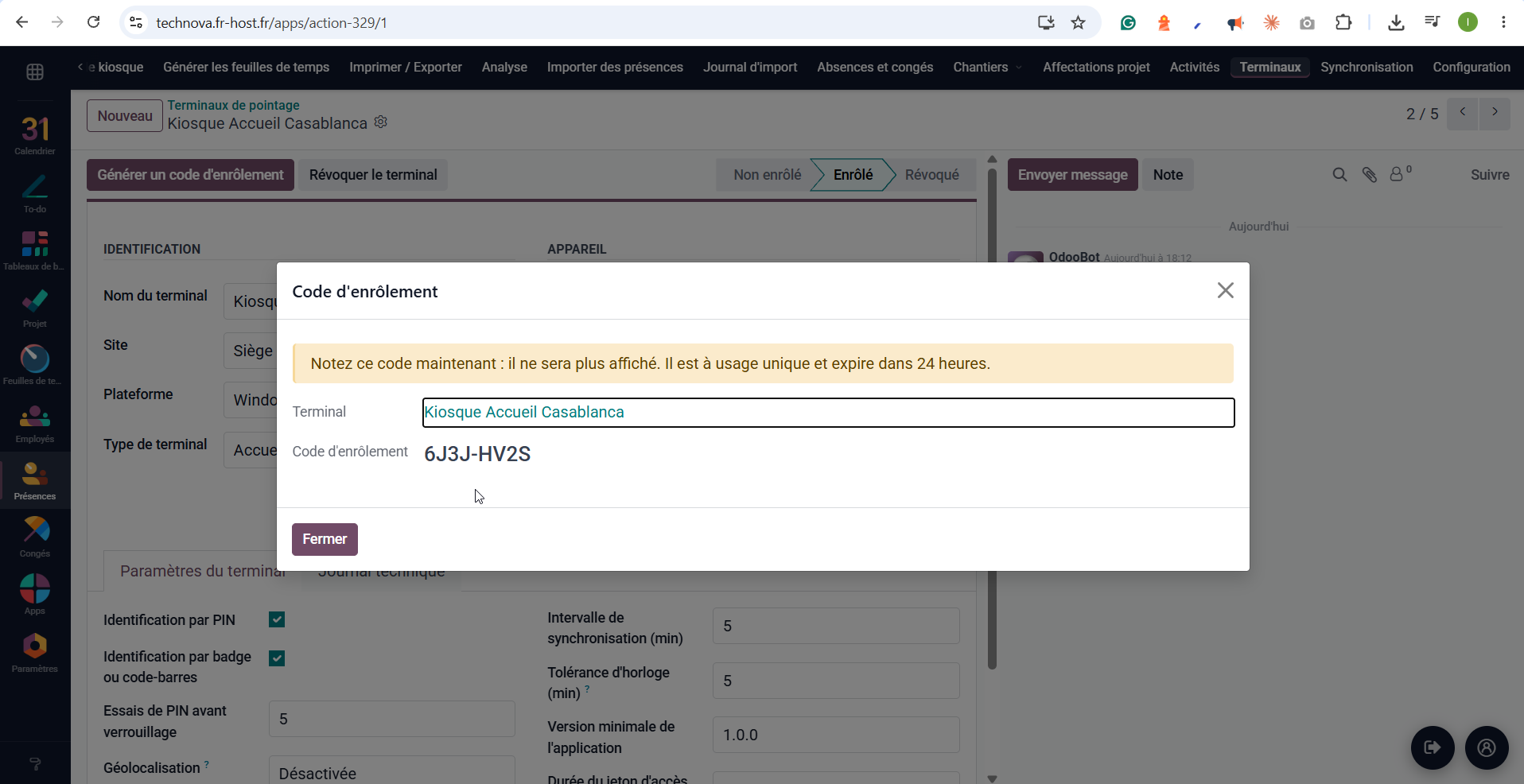
Task: Click the browser address bar URL
Action: pos(271,23)
